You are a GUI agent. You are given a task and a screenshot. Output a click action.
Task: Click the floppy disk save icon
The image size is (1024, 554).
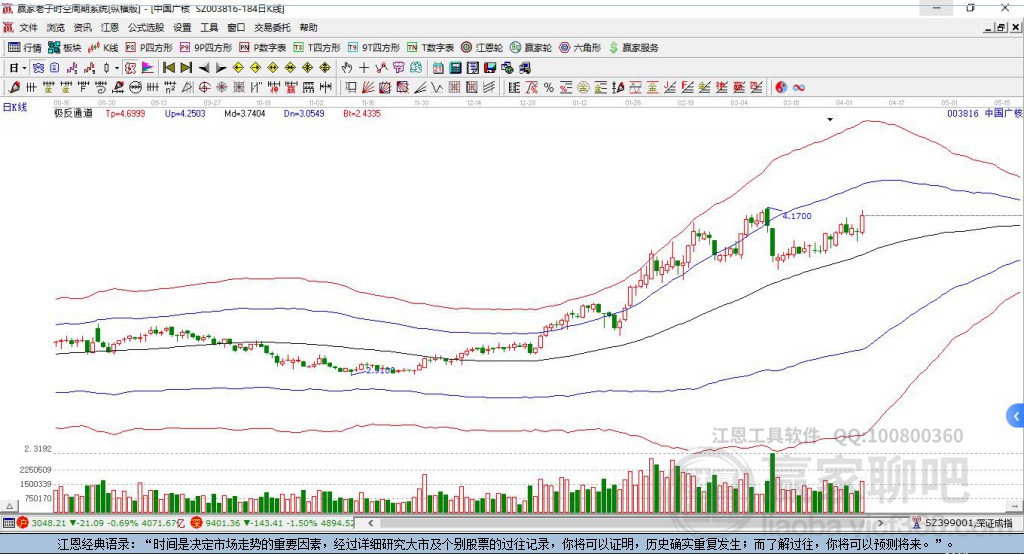point(490,68)
